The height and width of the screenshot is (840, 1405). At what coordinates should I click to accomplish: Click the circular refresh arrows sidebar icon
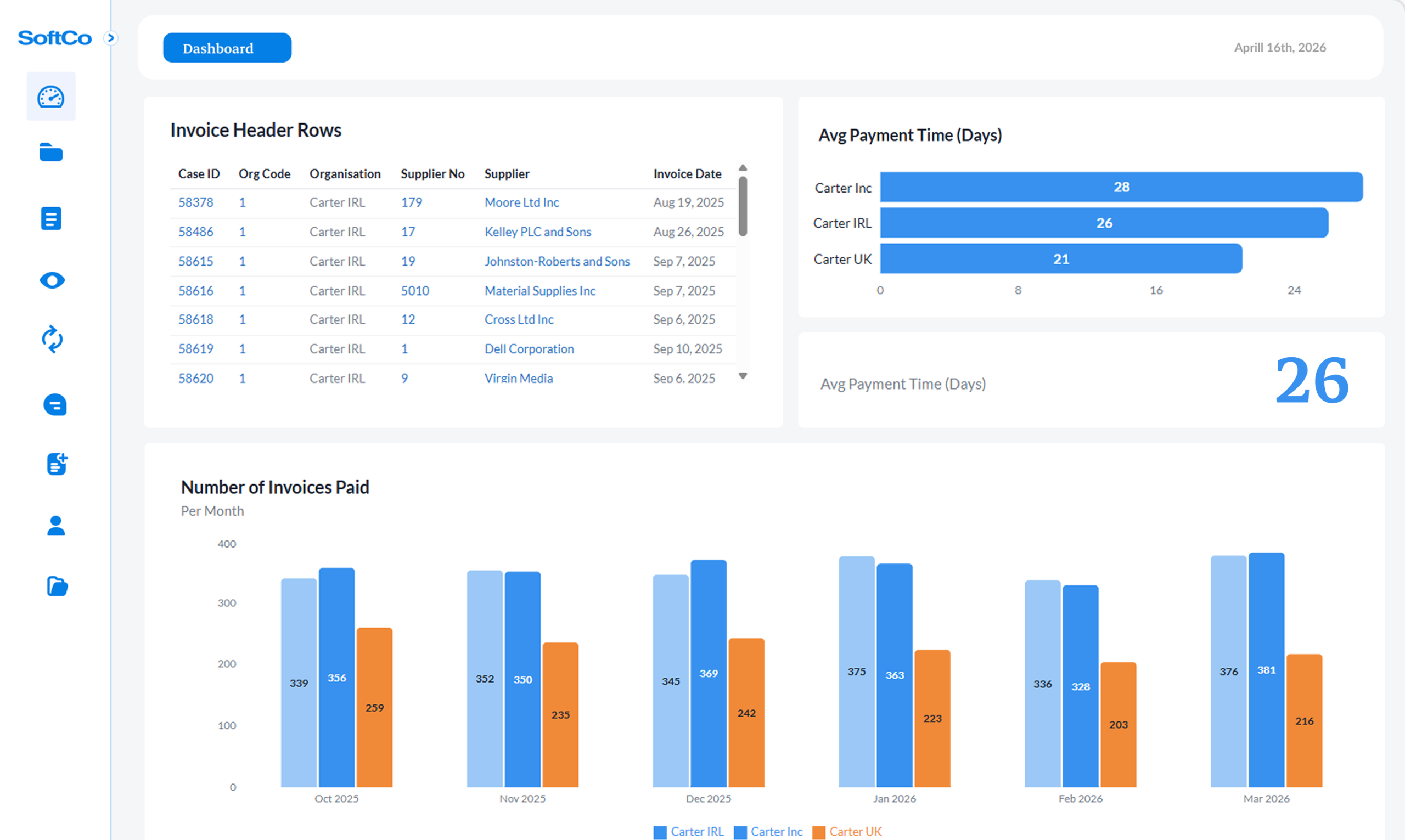coord(52,340)
